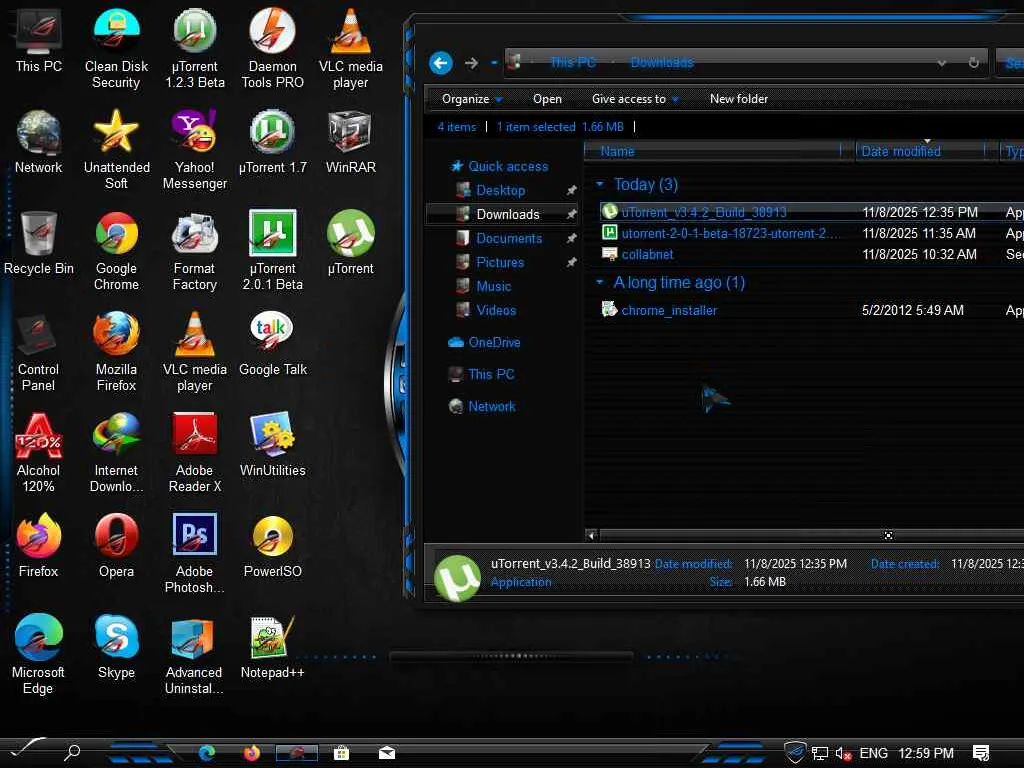This screenshot has height=768, width=1024.
Task: Go back in File Explorer
Action: pos(441,63)
